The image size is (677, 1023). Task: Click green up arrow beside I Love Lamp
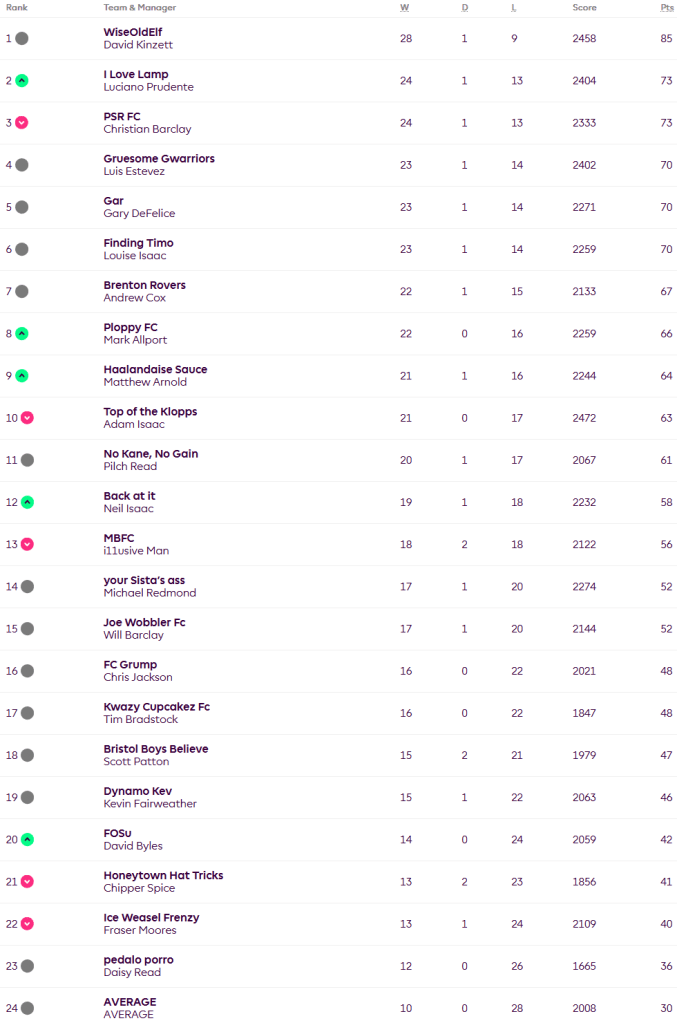pyautogui.click(x=22, y=81)
